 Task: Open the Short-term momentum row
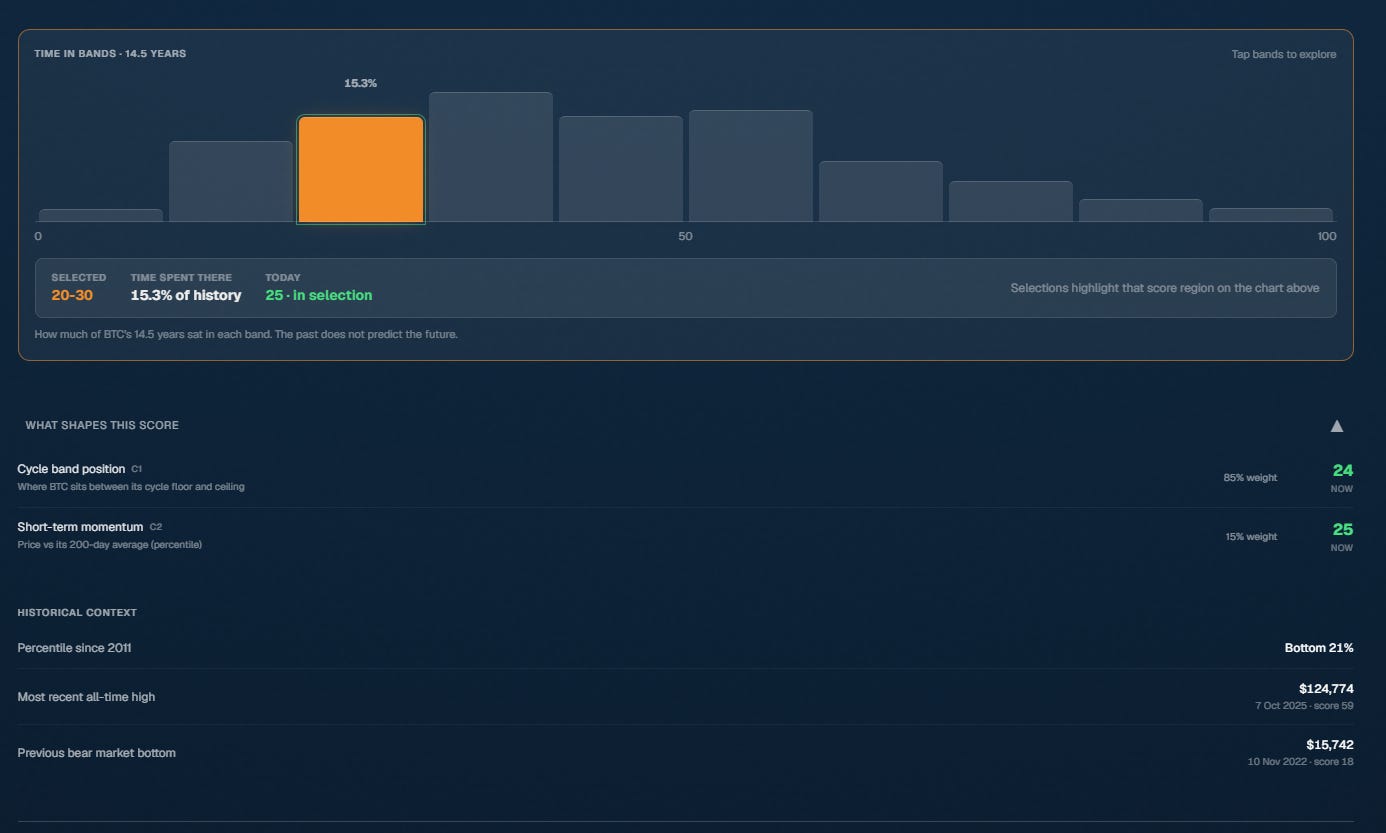pos(685,536)
